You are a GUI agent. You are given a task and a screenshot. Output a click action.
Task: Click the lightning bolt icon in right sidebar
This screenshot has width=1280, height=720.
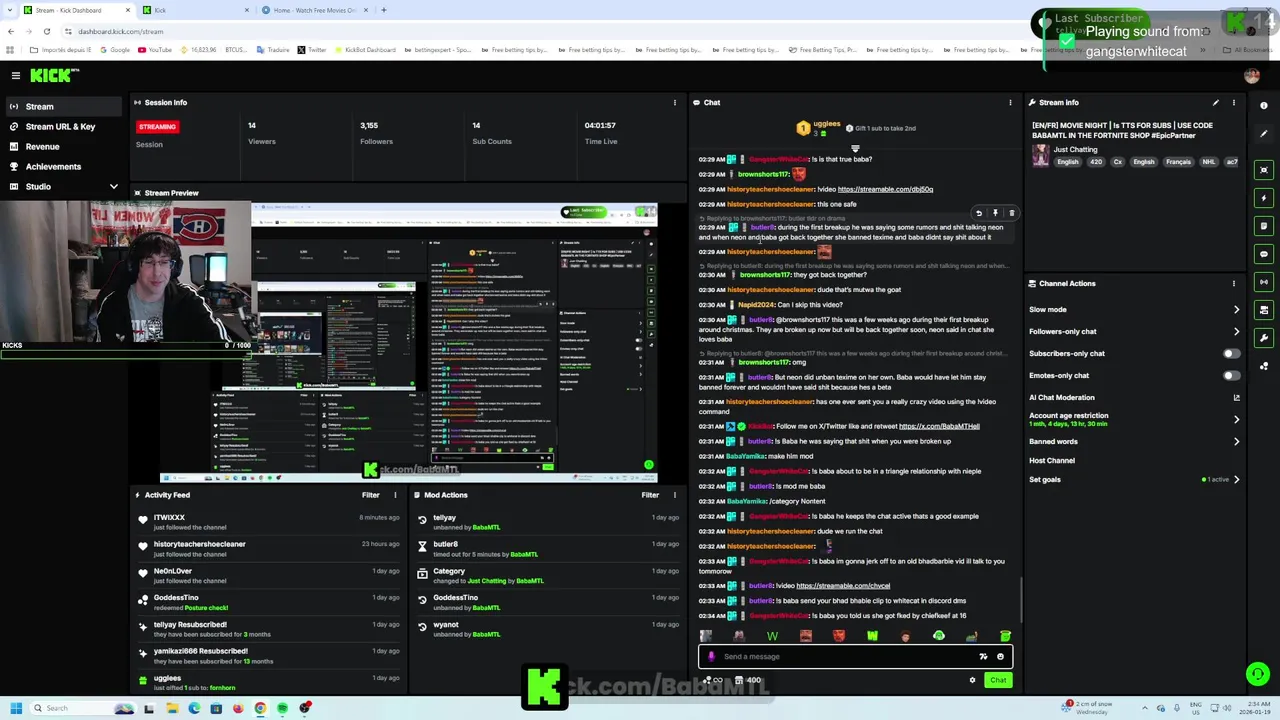(1264, 197)
